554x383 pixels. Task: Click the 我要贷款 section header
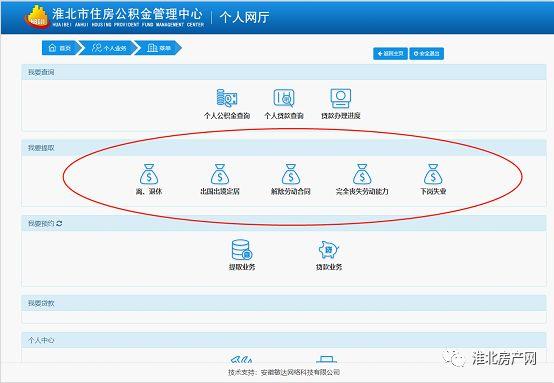click(284, 303)
